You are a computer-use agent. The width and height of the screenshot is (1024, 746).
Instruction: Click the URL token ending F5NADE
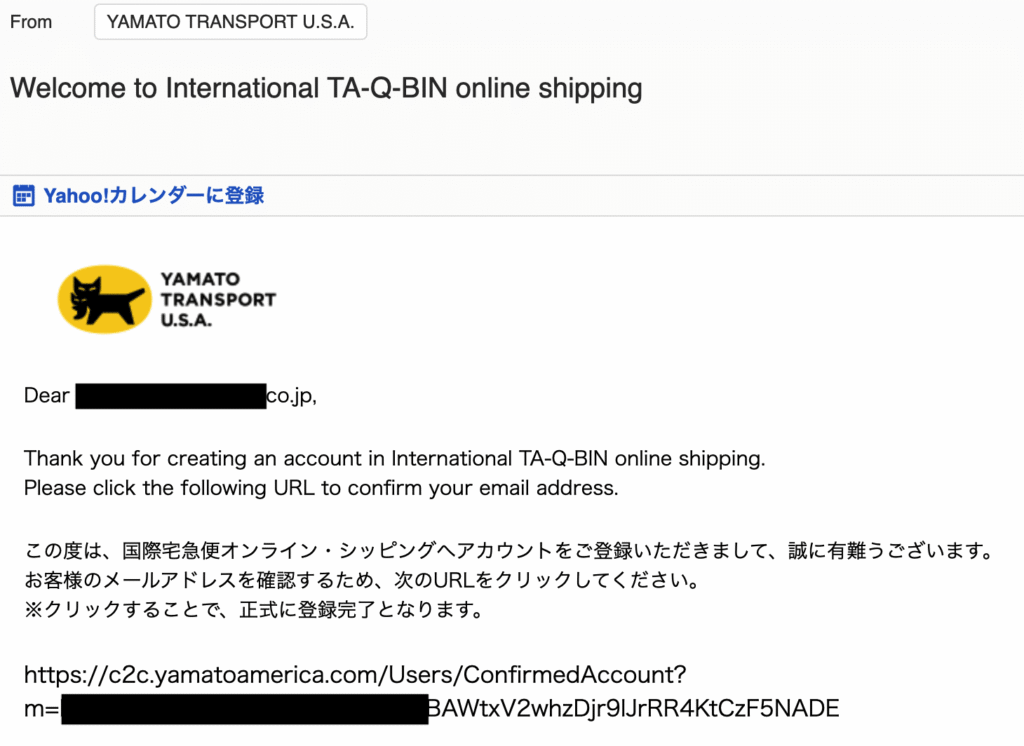coord(633,709)
